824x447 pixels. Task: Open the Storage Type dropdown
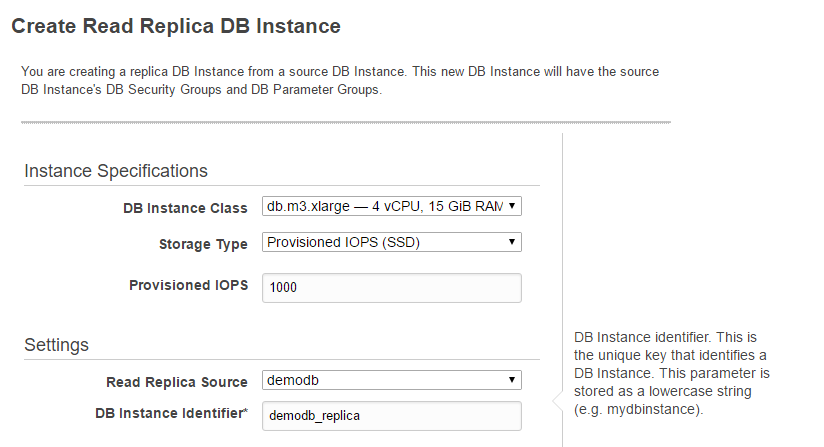pos(392,242)
